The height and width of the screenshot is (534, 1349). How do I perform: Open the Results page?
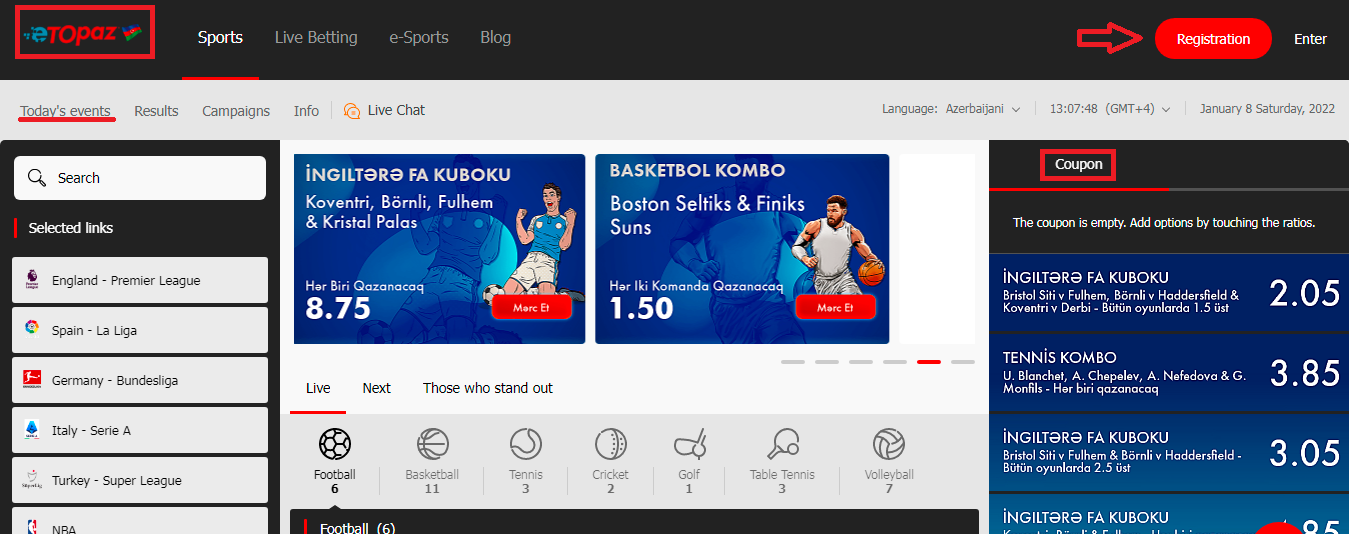tap(156, 110)
